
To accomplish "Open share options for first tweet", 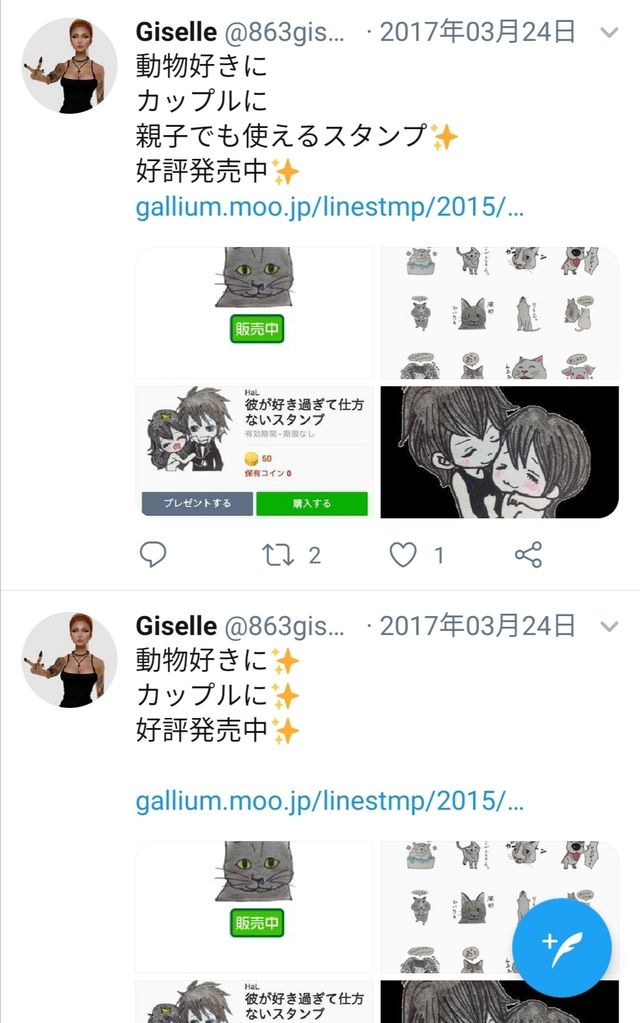I will (x=528, y=555).
